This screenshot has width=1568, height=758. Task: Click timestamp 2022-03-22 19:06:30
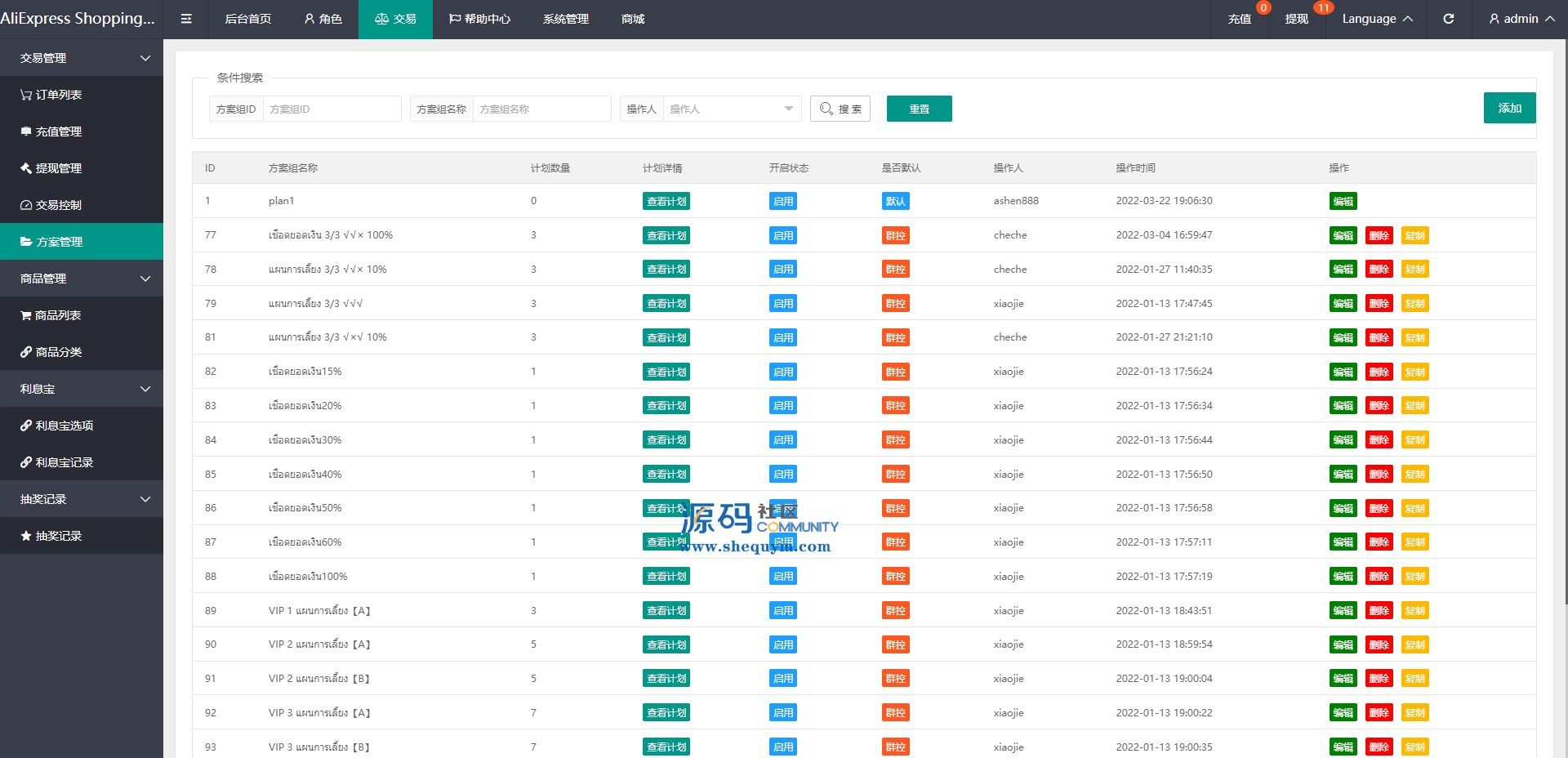tap(1164, 200)
